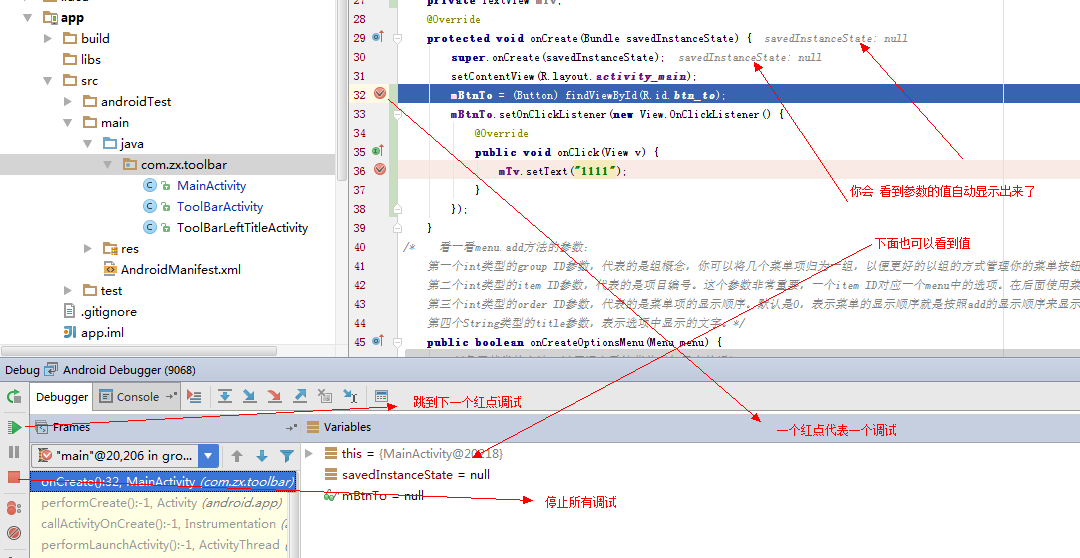Expand the 'this' variable node
This screenshot has width=1080, height=558.
[x=309, y=453]
